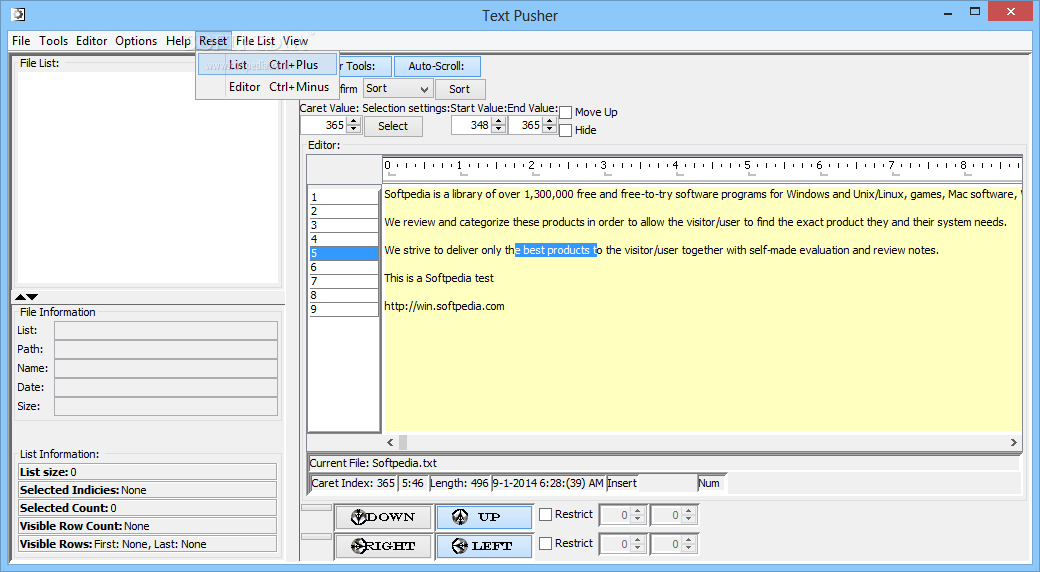Image resolution: width=1040 pixels, height=572 pixels.
Task: Click the selected text 'best products'
Action: [556, 250]
